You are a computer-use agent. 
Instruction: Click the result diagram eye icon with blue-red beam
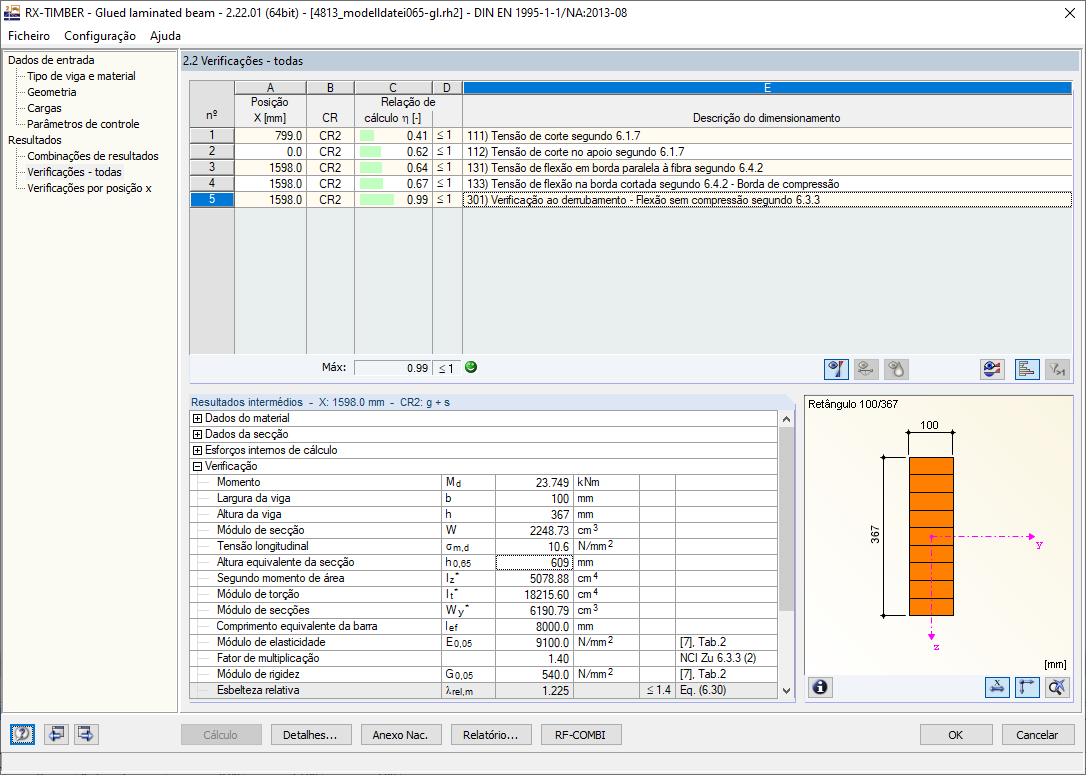tap(992, 369)
